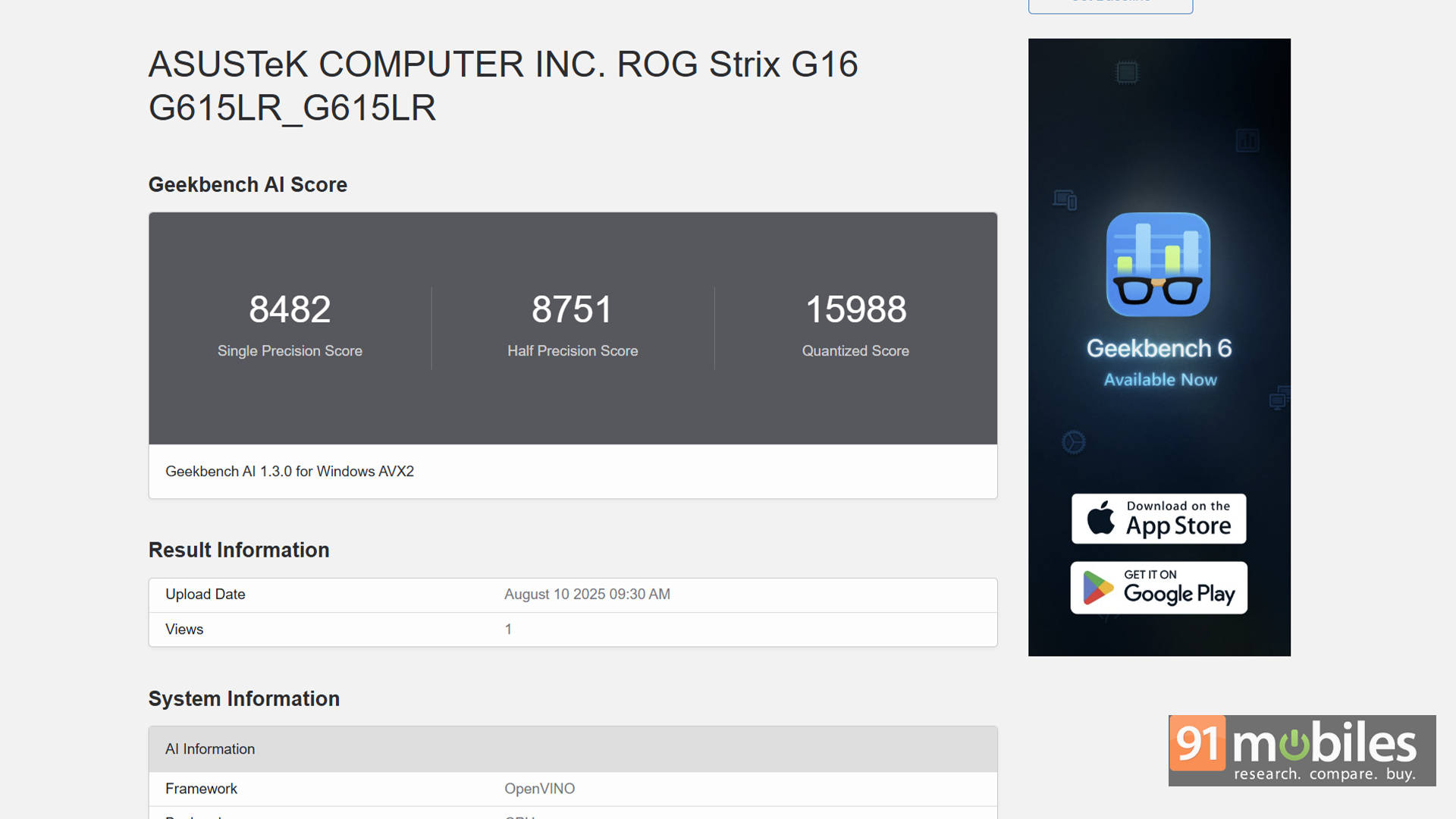Select the Quantized Score value 15988
Image resolution: width=1456 pixels, height=819 pixels.
pos(855,309)
